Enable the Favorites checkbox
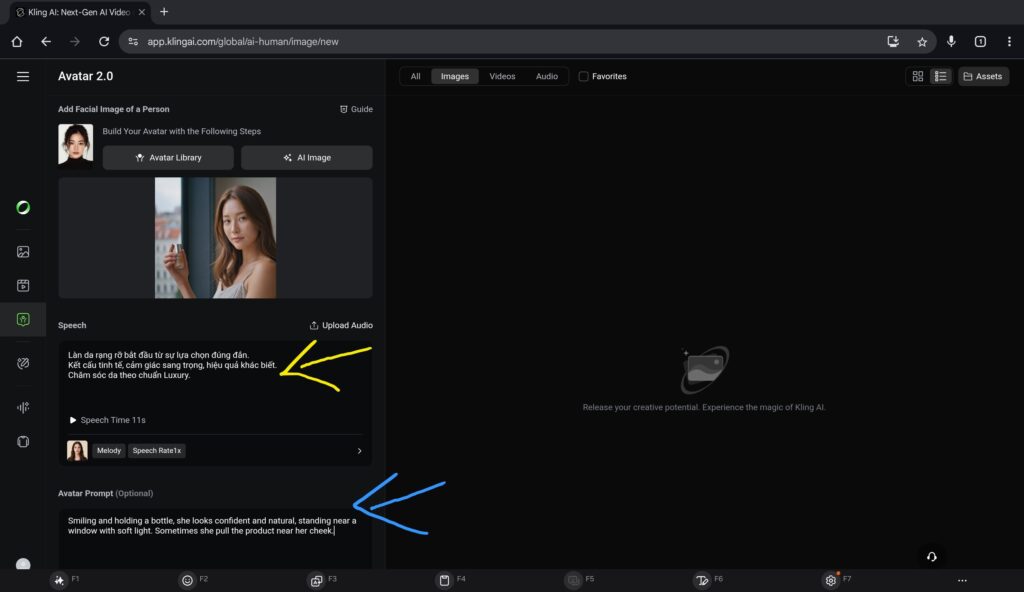The height and width of the screenshot is (592, 1024). (x=584, y=76)
